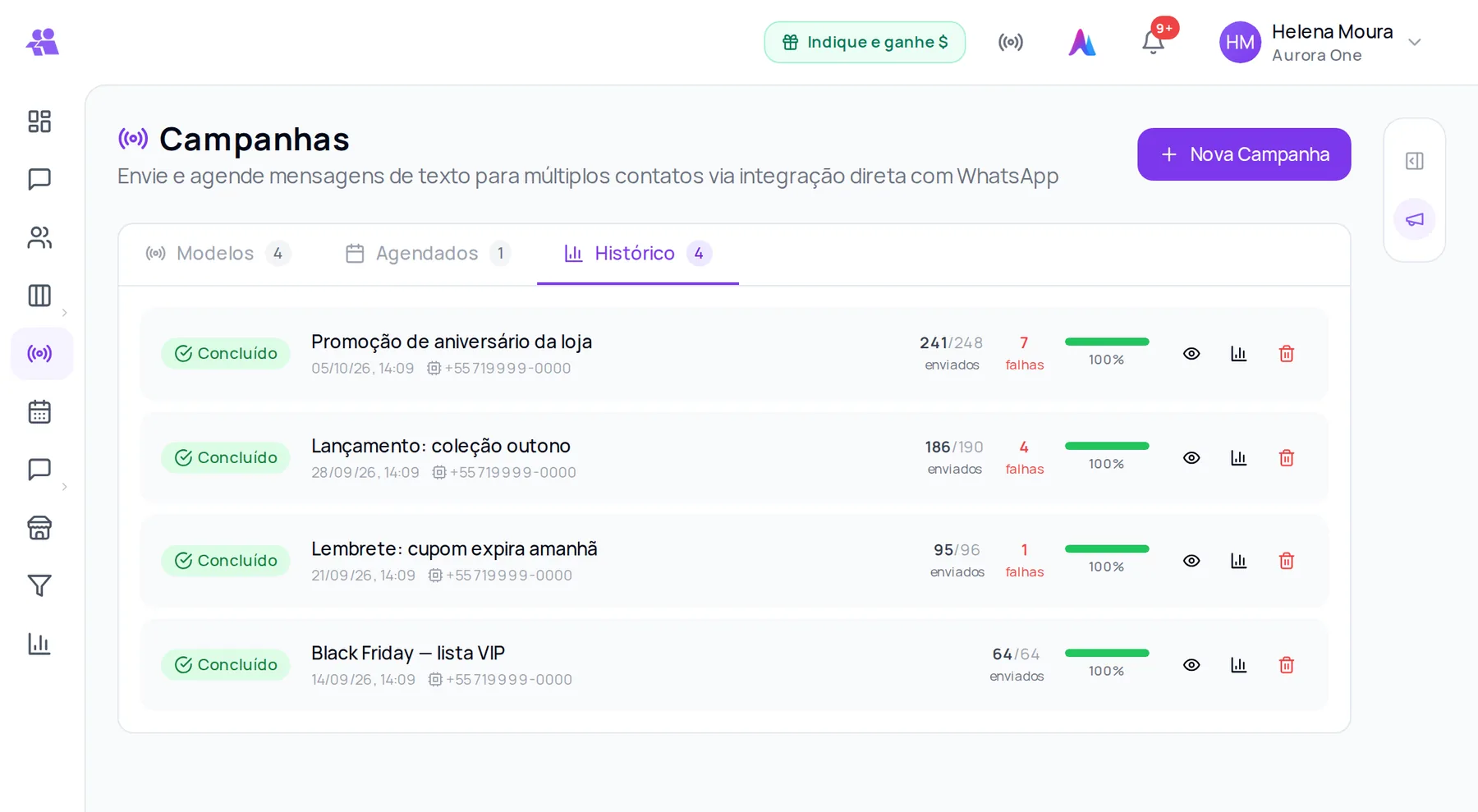Create a Nova Campanha
The image size is (1478, 812).
click(x=1244, y=154)
